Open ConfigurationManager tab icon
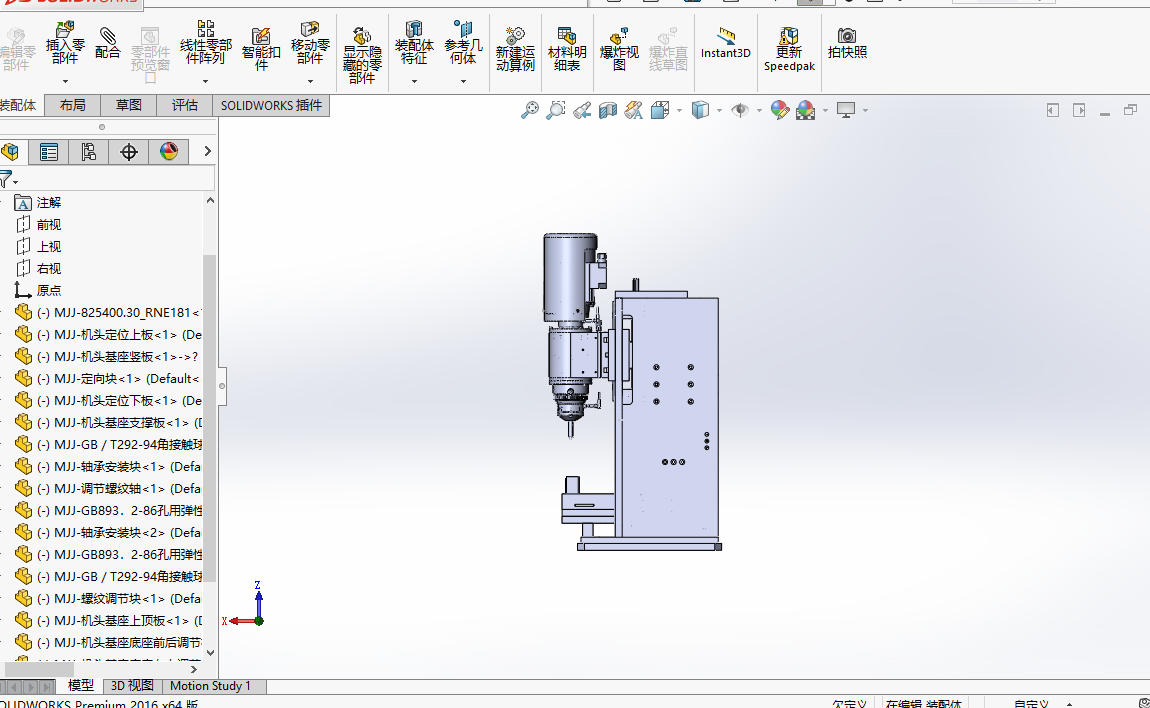Image resolution: width=1150 pixels, height=708 pixels. coord(89,152)
